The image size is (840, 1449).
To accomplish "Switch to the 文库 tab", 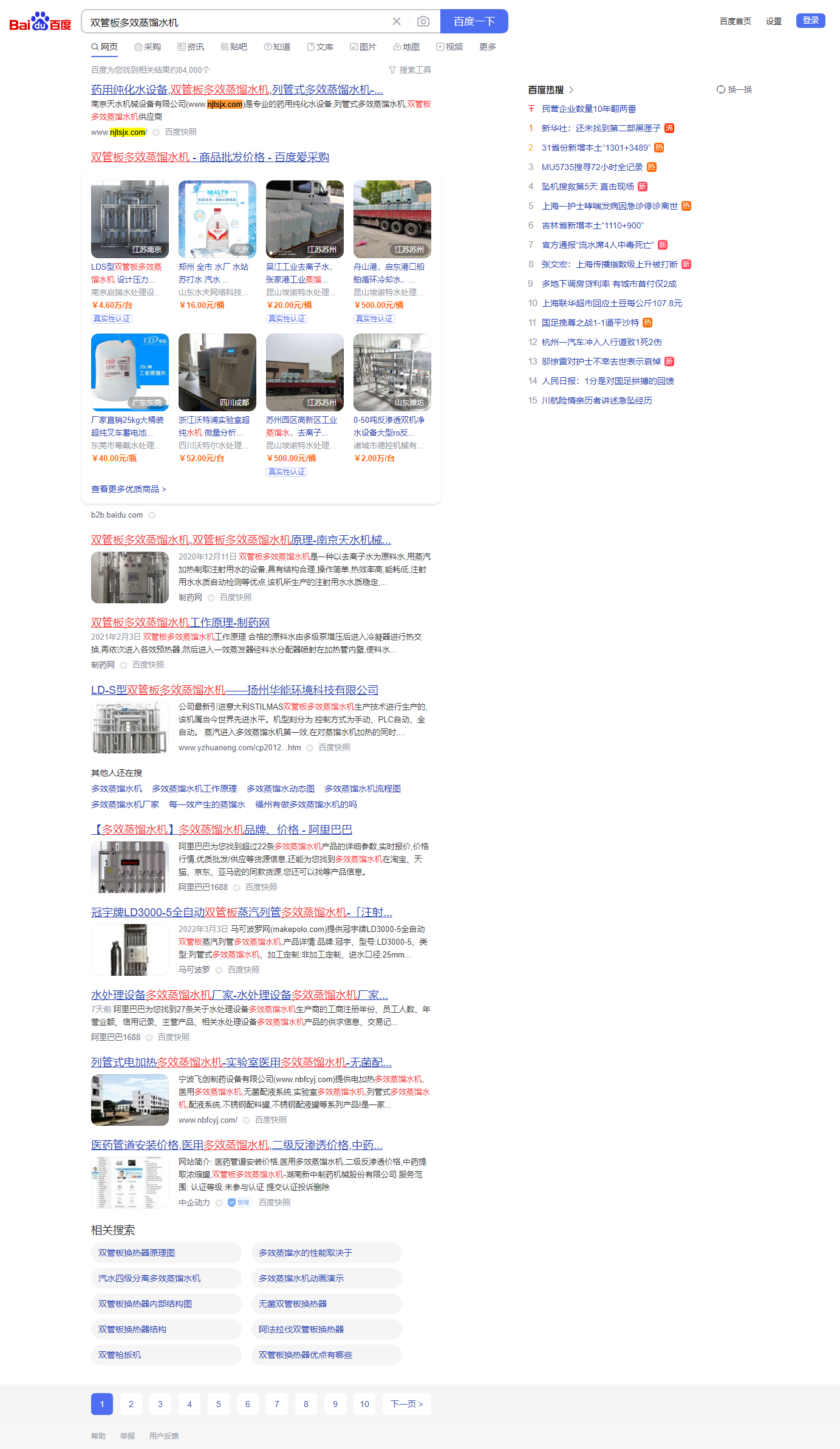I will [320, 47].
